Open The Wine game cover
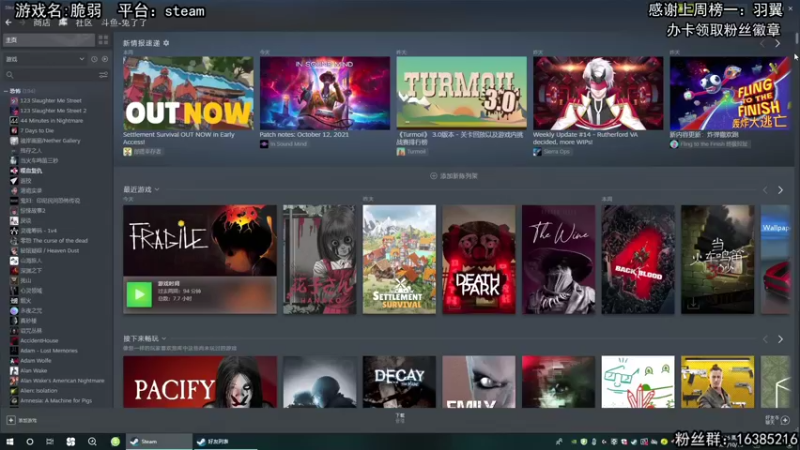 click(558, 259)
